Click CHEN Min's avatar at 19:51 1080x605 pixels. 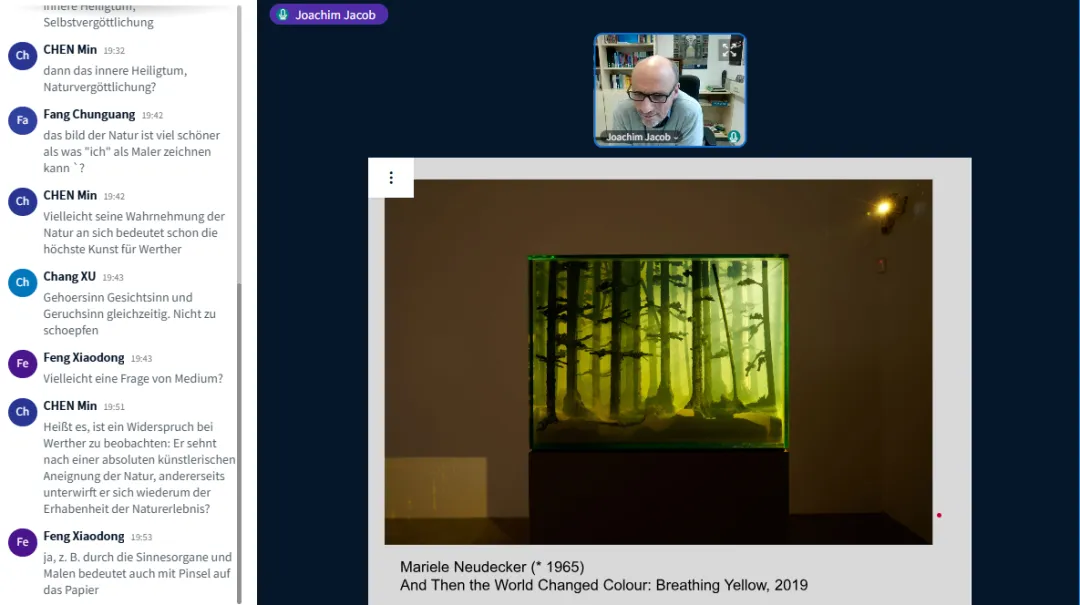point(22,412)
